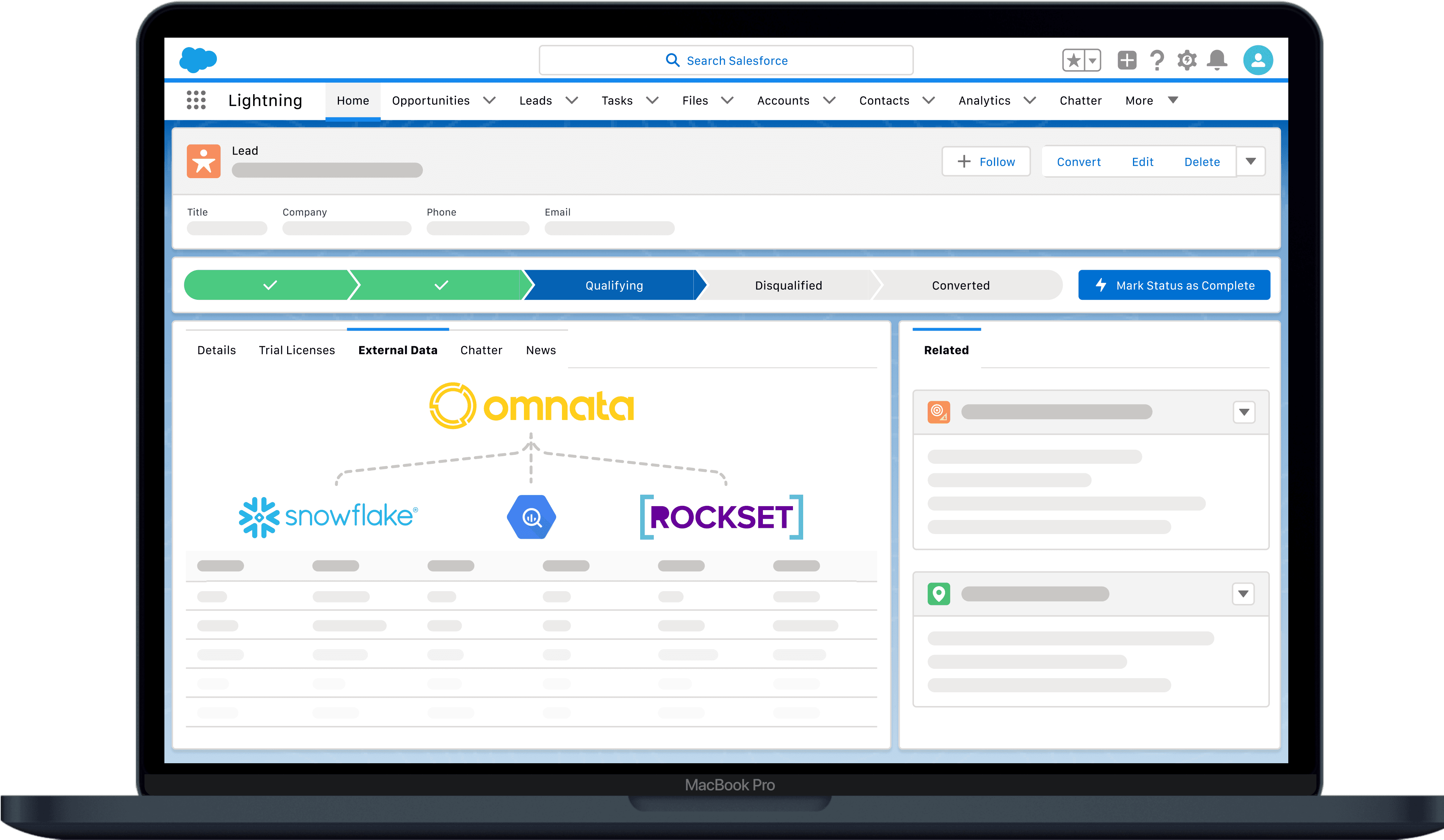This screenshot has height=840, width=1444.
Task: Open the favorites list dropdown arrow
Action: [1093, 60]
